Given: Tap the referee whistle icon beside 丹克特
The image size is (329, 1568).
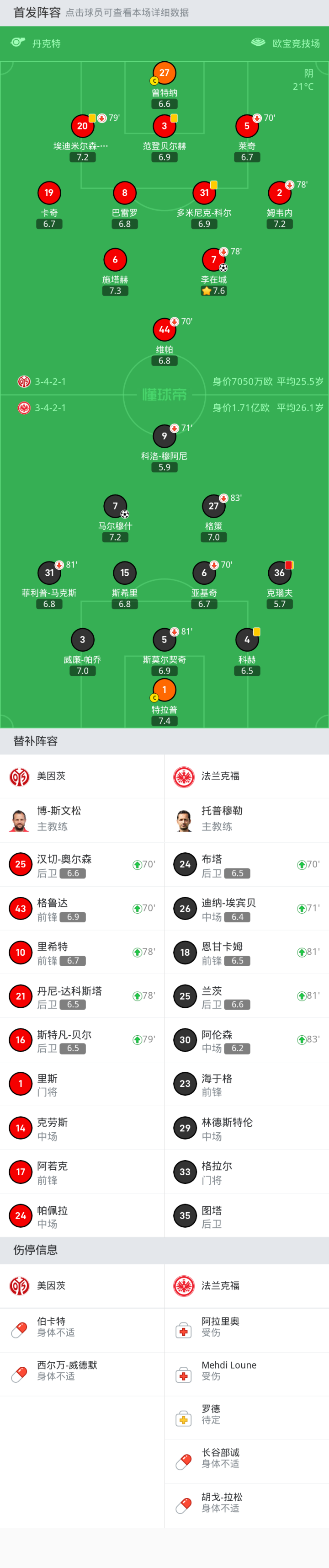Looking at the screenshot, I should pos(18,43).
